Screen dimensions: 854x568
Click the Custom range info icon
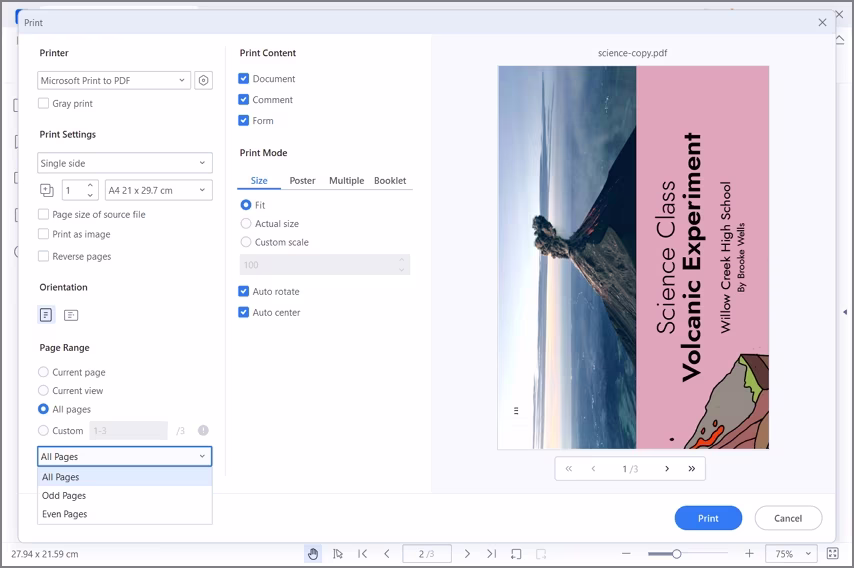[203, 431]
